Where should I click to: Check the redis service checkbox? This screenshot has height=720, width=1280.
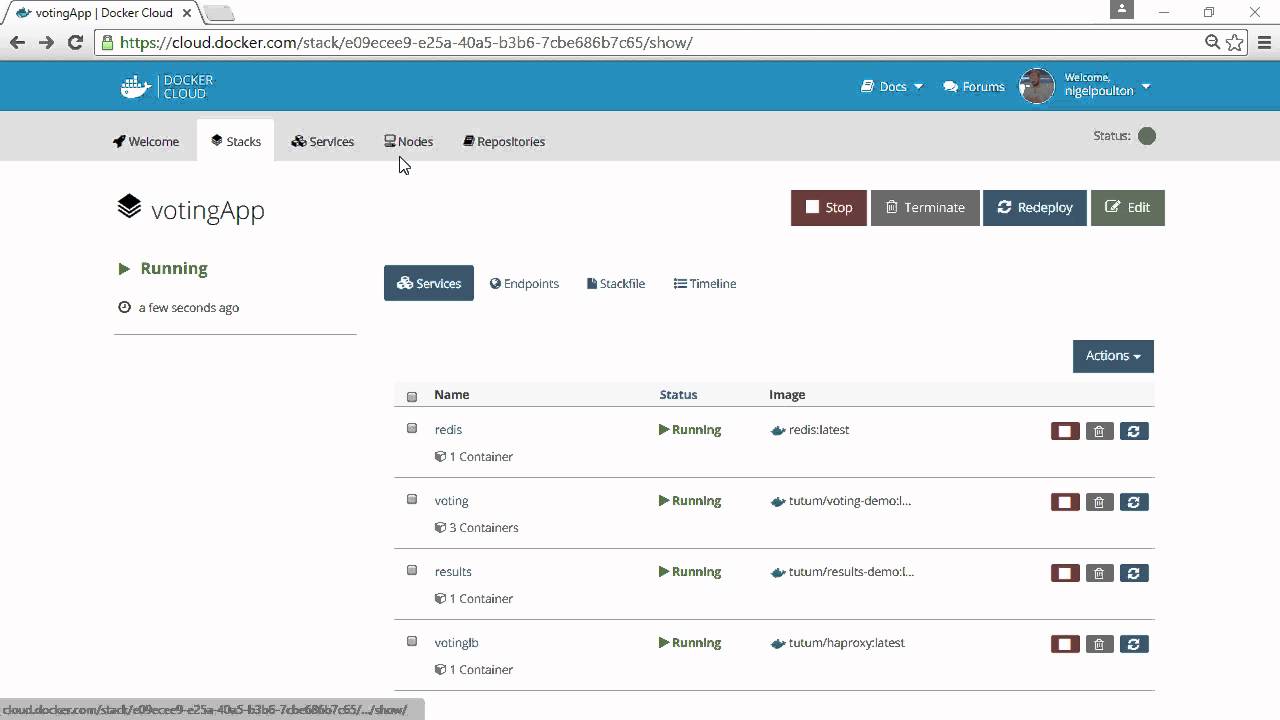[x=412, y=428]
